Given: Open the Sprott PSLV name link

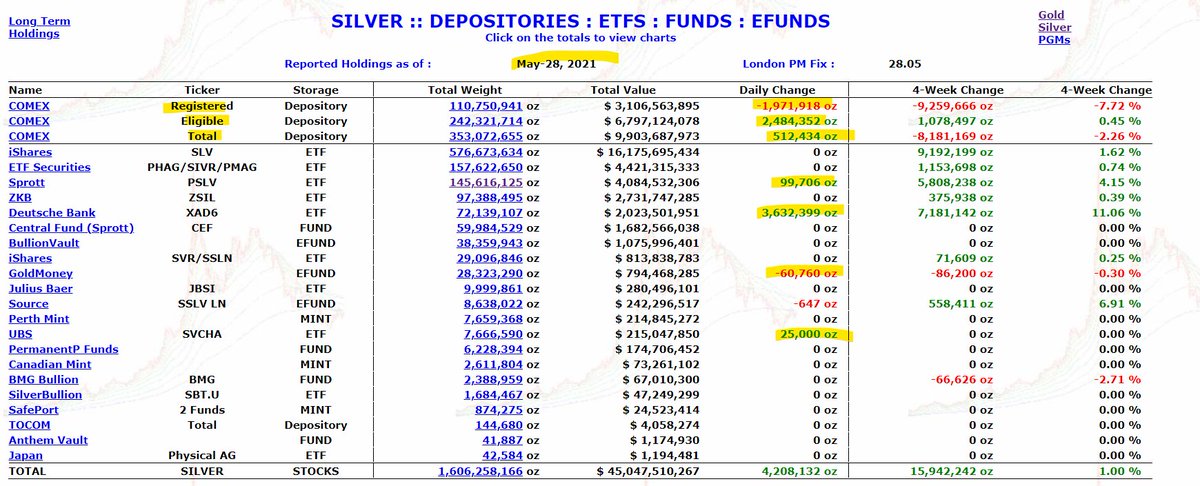Looking at the screenshot, I should coord(28,182).
